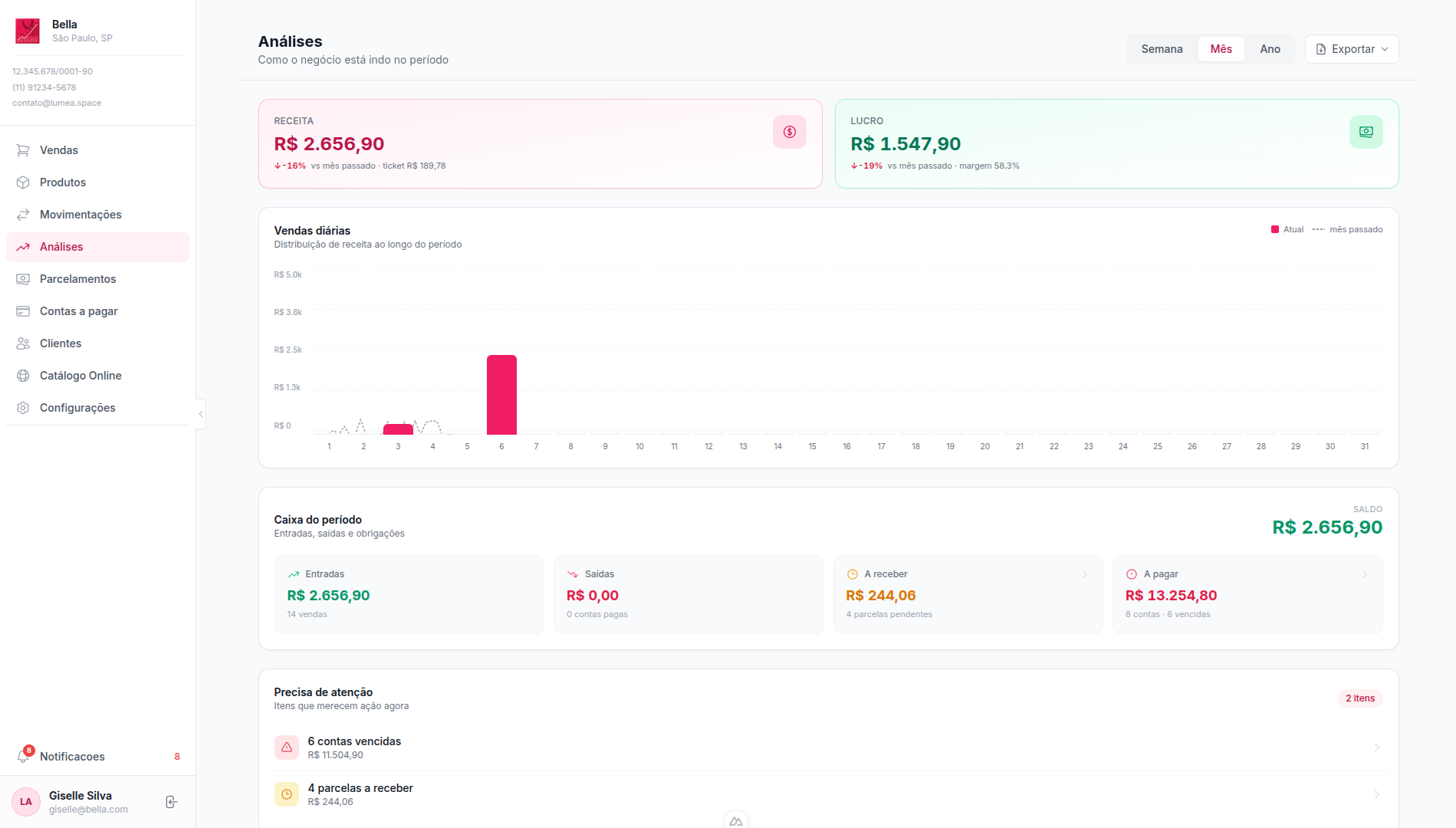Open Catálogo Online link
This screenshot has width=1456, height=828.
97,376
